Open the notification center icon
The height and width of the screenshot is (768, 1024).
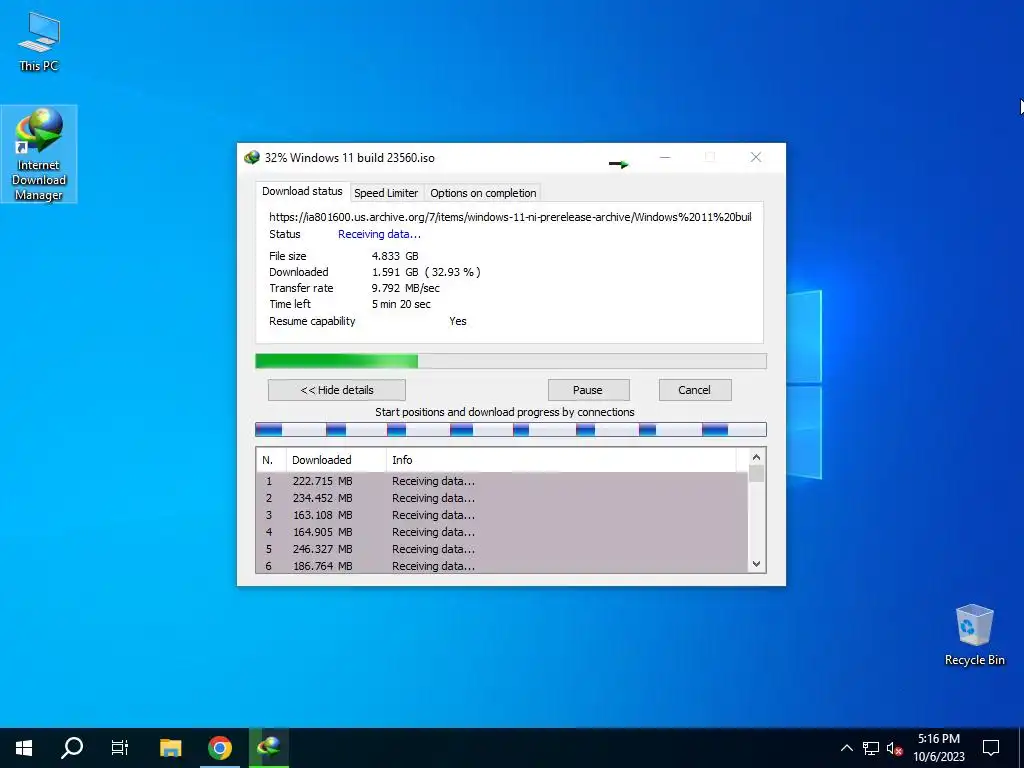[x=991, y=748]
